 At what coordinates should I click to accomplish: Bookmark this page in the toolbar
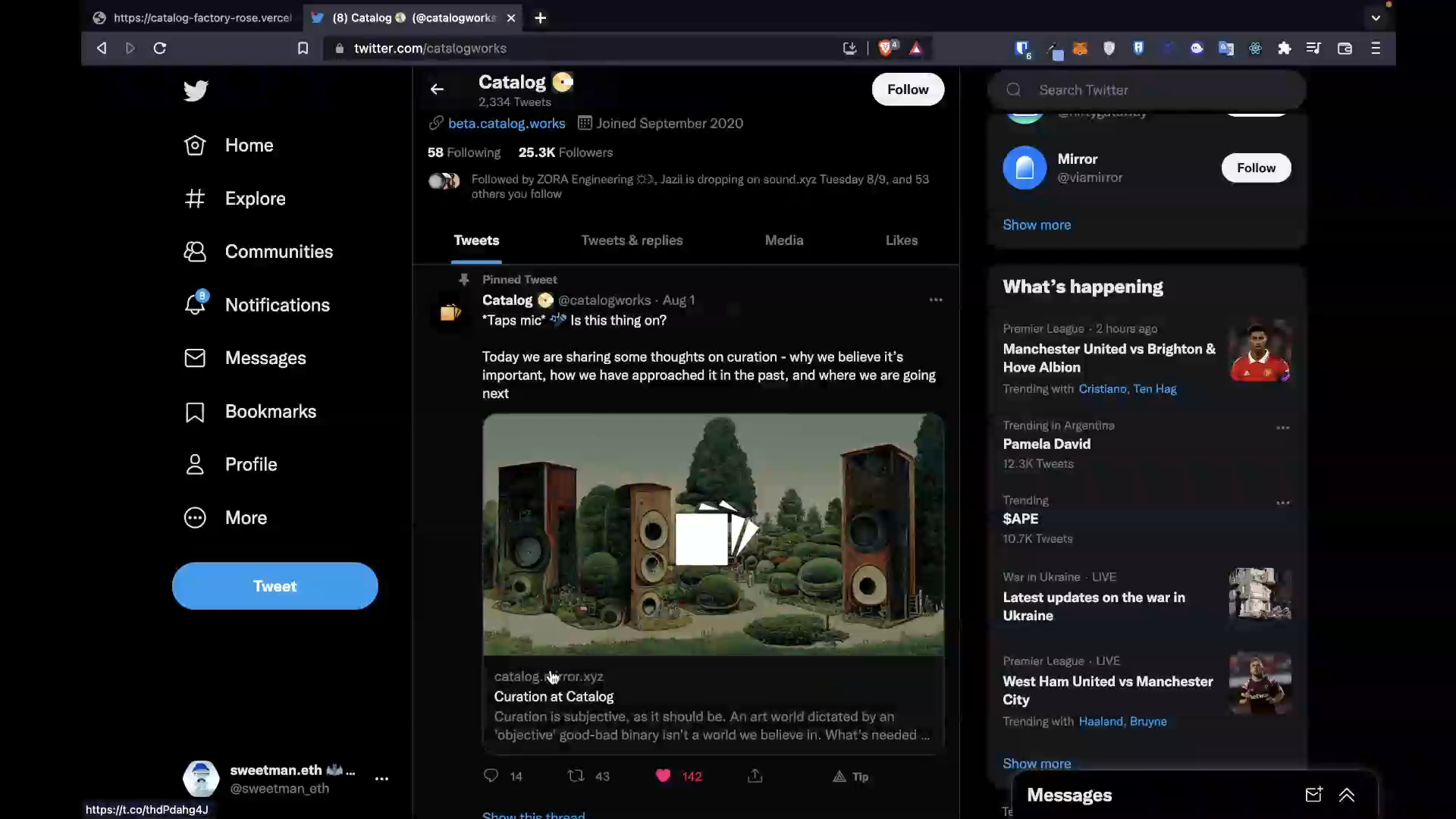pos(303,49)
